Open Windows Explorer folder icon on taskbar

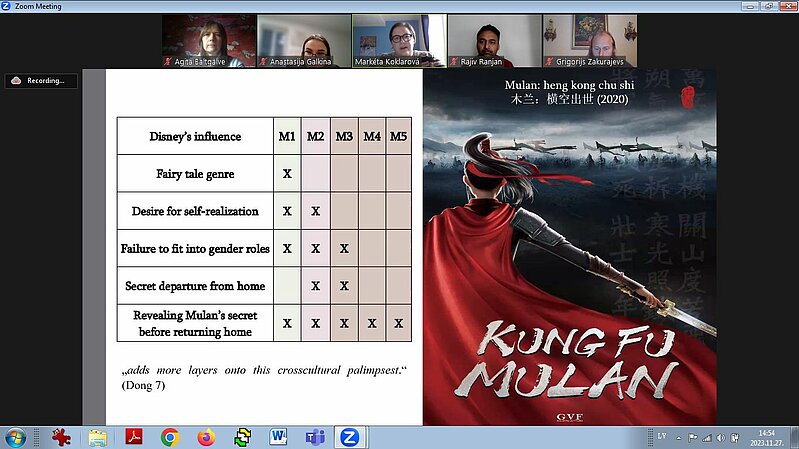97,437
